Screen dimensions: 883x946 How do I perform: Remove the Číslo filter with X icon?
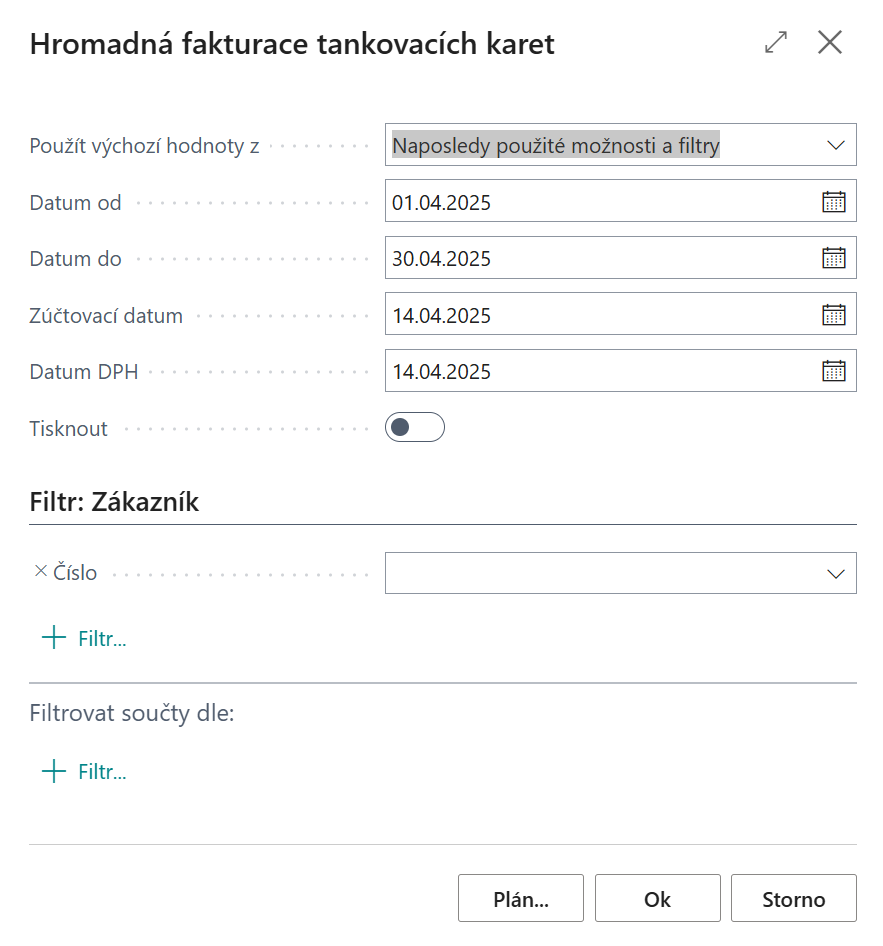(41, 572)
